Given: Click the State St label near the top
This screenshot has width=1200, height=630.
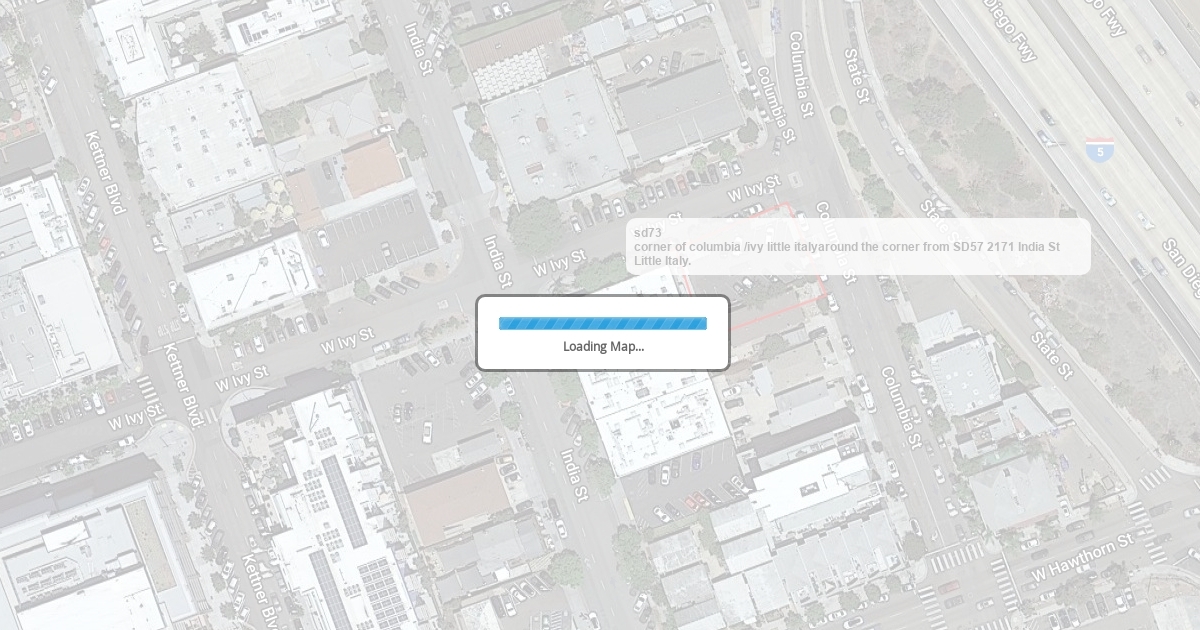Looking at the screenshot, I should point(858,75).
